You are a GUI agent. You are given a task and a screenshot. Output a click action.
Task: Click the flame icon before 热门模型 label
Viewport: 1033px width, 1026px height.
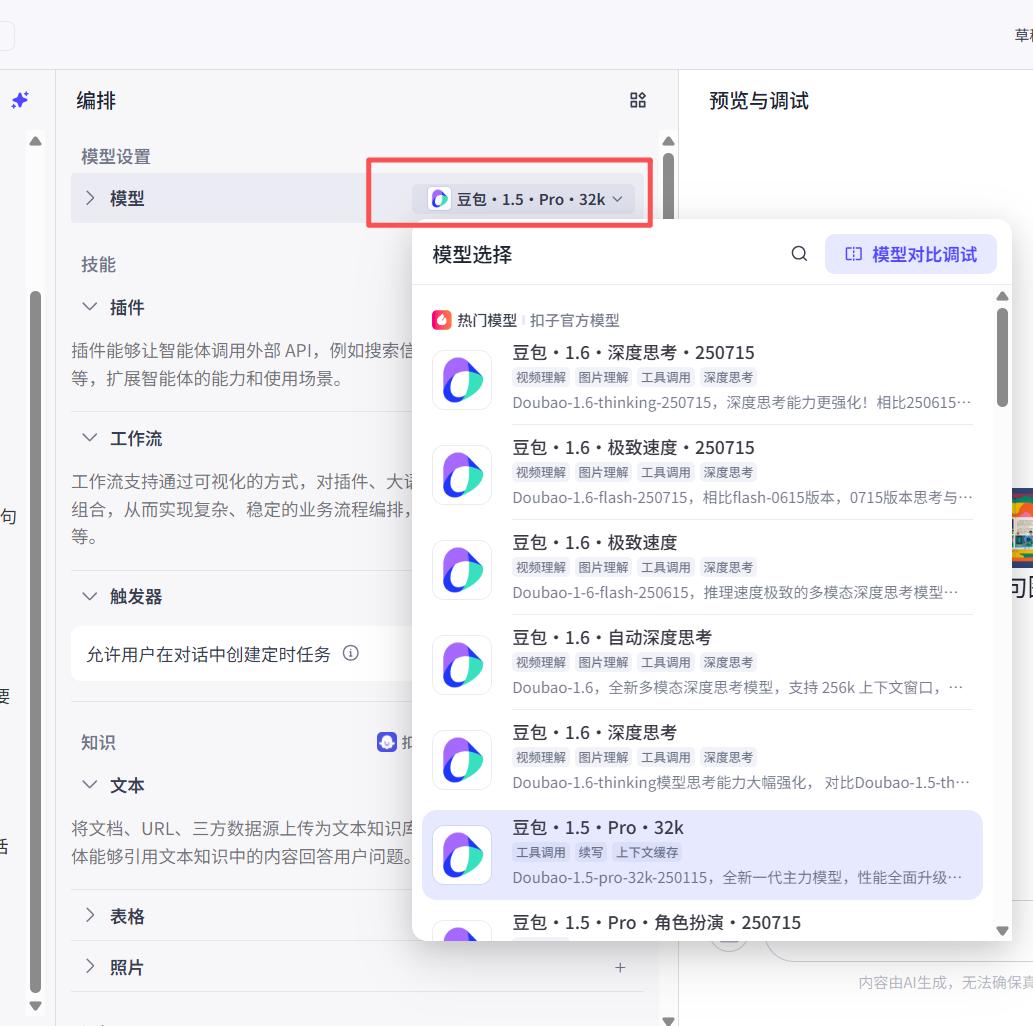tap(440, 321)
